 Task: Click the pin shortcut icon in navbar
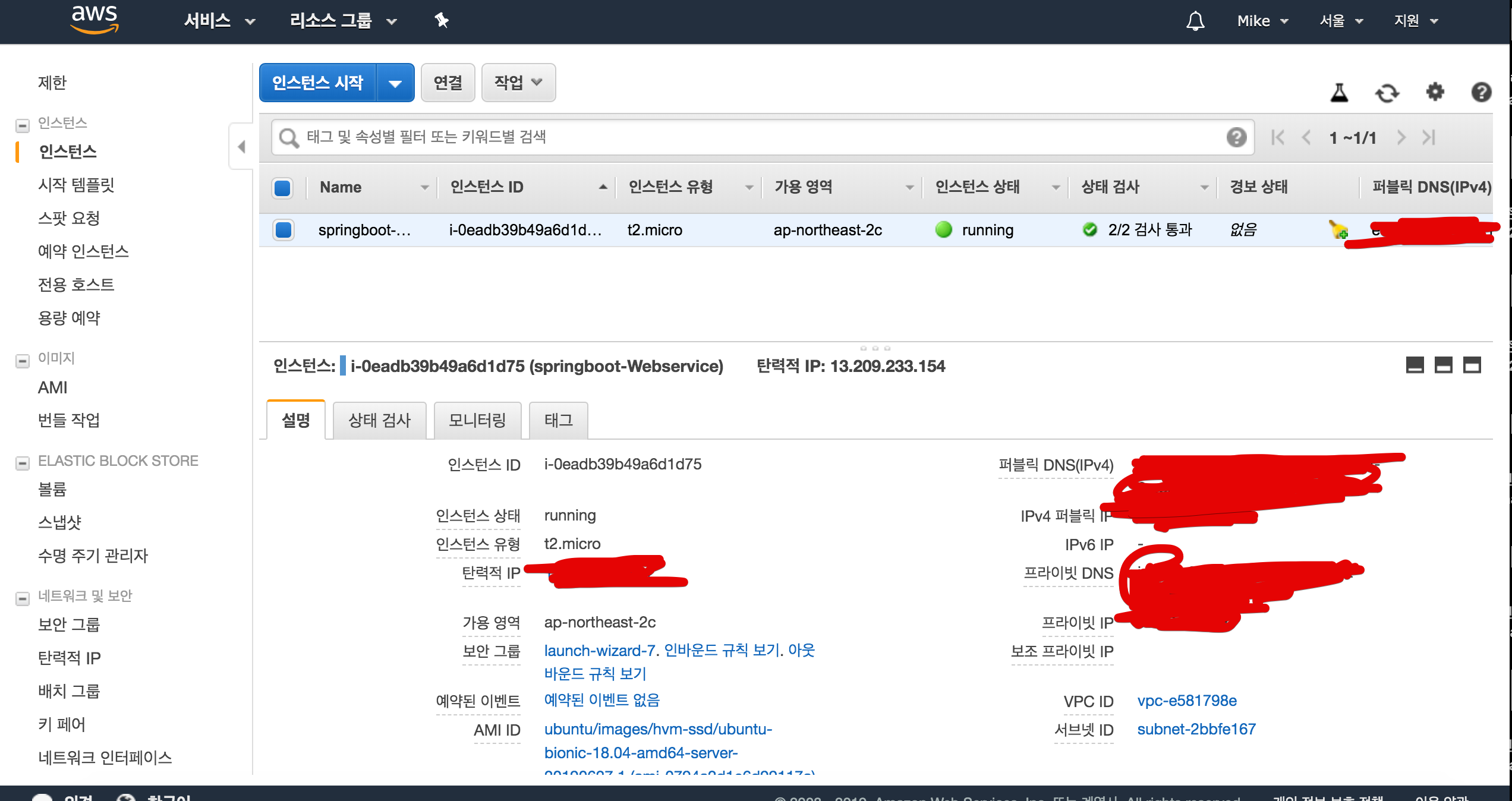(441, 21)
